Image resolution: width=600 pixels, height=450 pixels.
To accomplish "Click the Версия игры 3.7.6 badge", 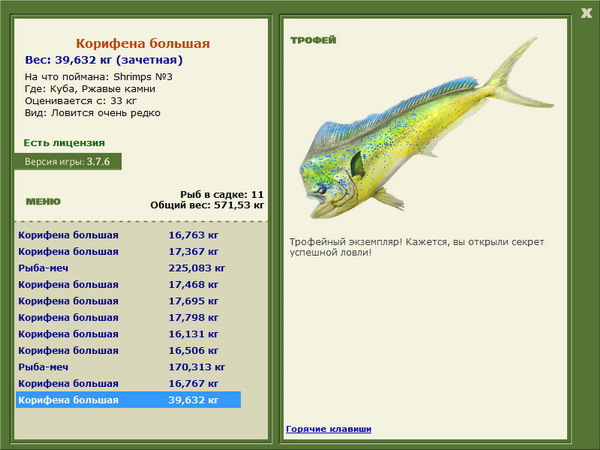I will [x=68, y=162].
